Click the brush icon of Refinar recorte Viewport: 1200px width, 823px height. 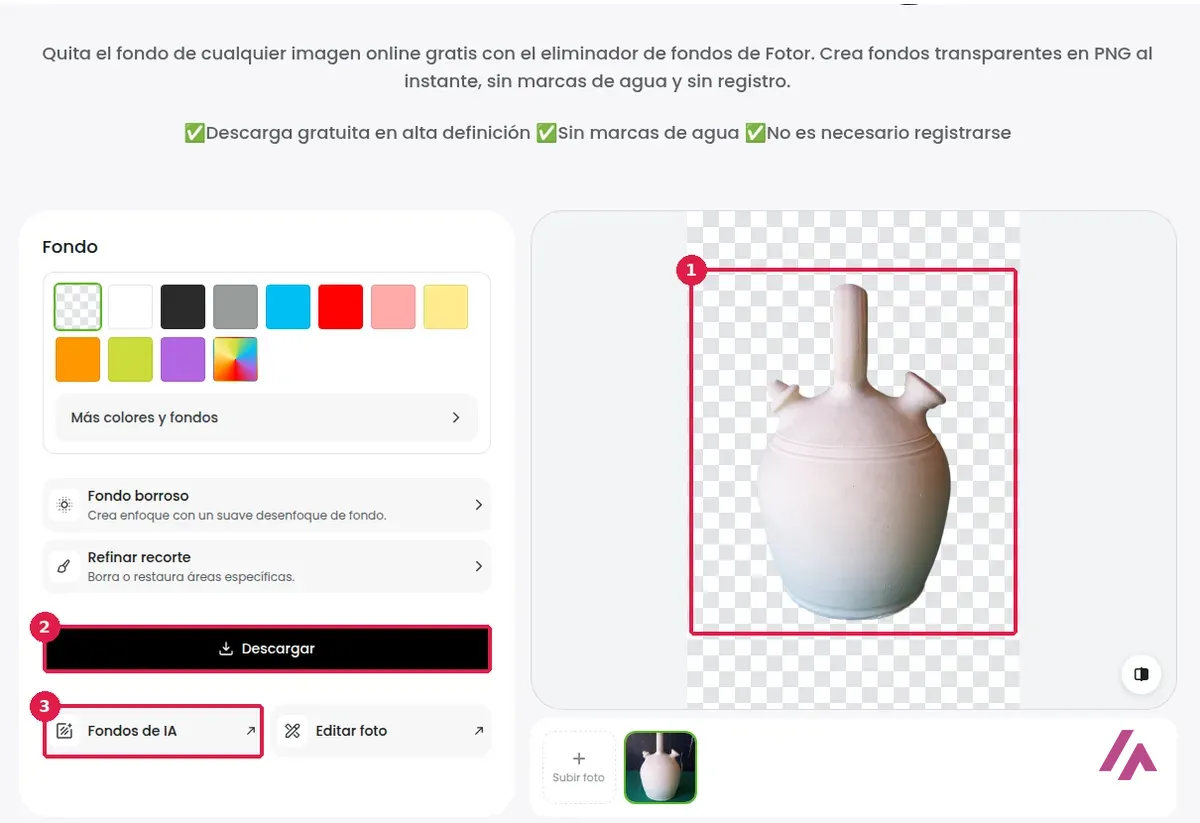65,566
